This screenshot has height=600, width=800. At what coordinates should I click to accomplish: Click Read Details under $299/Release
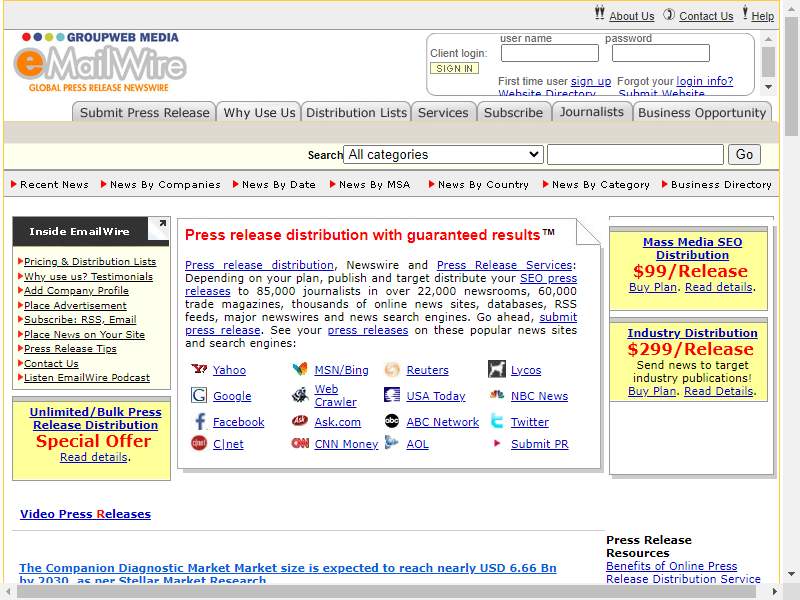718,391
